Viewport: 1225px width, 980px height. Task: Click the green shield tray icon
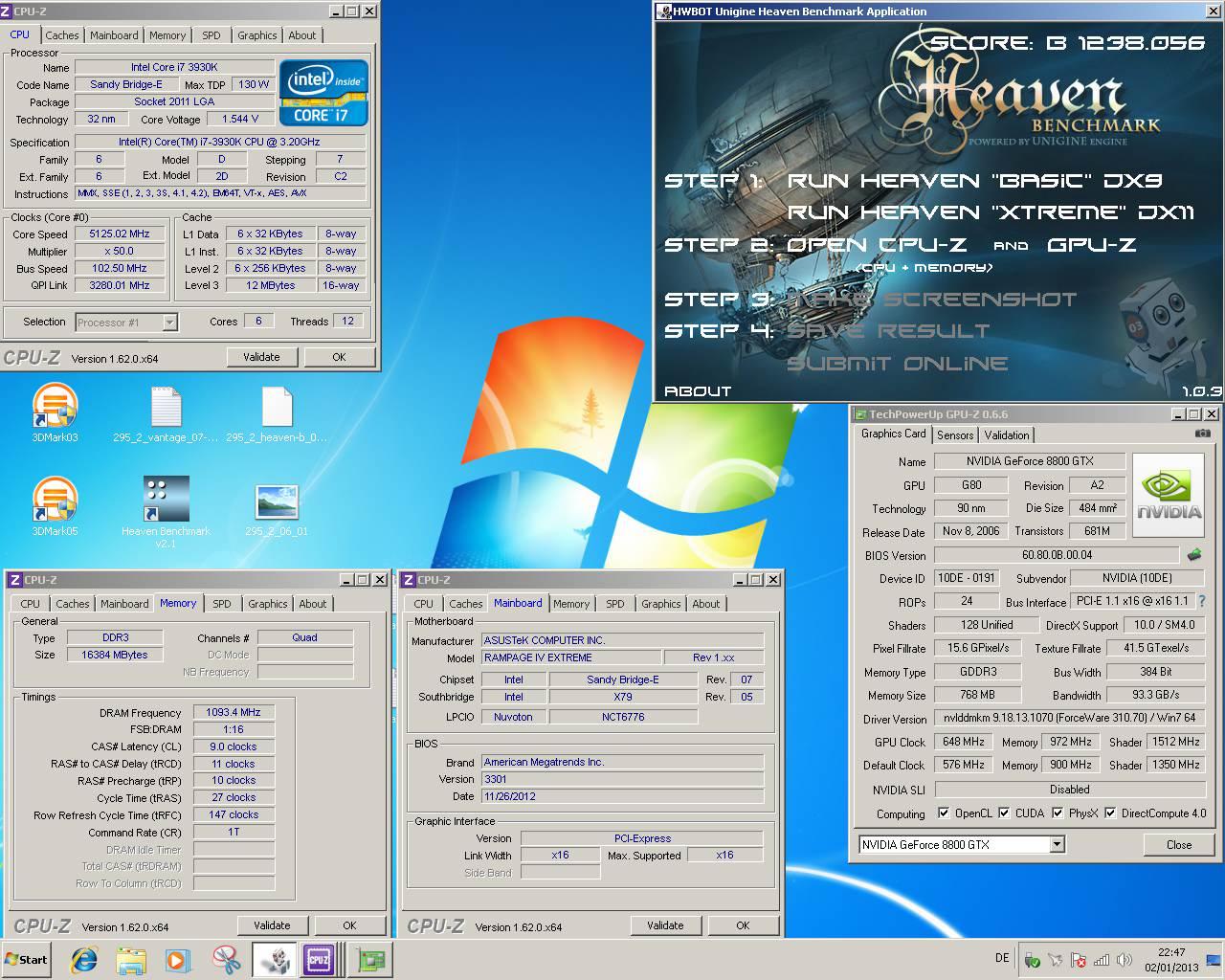pyautogui.click(x=1032, y=960)
